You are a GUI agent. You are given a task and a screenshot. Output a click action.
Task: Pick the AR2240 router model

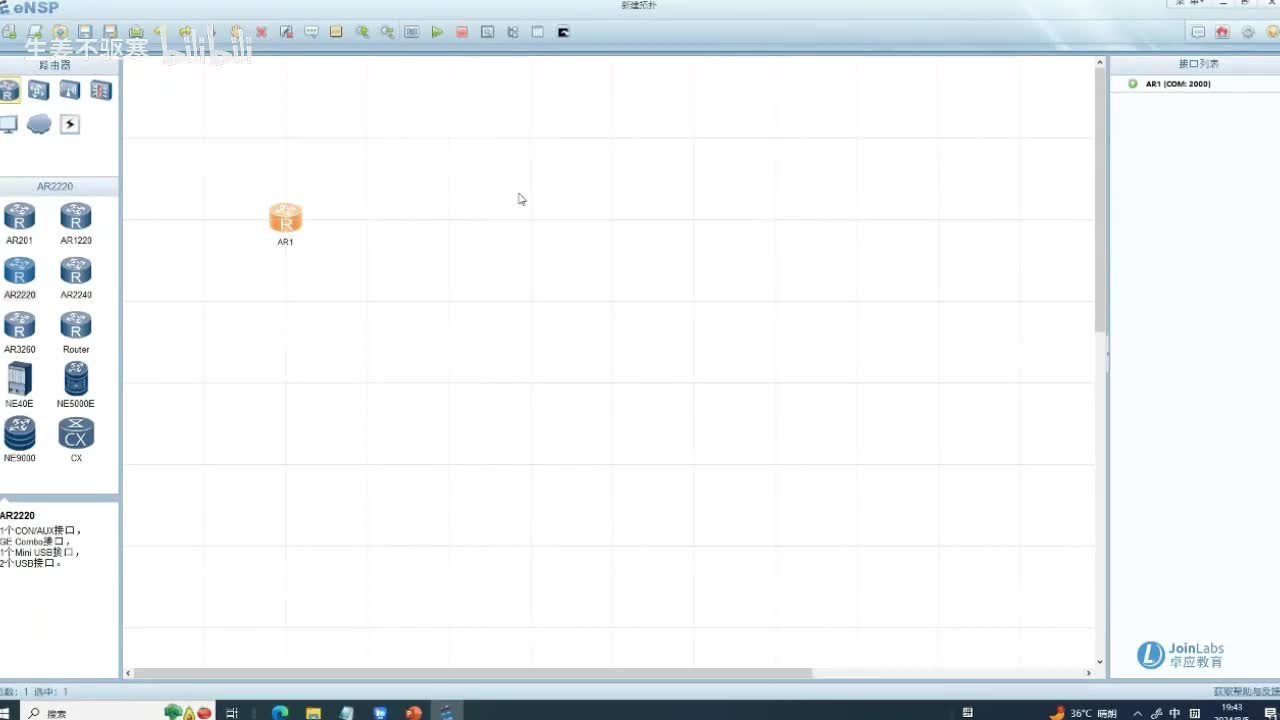[x=76, y=277]
